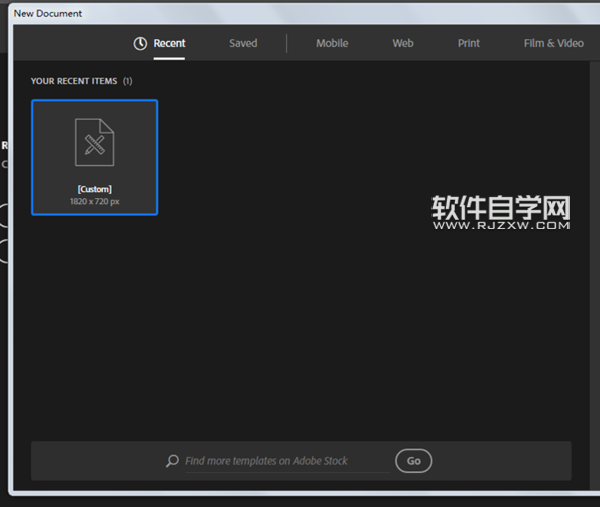Select the pencil document icon in Custom preset
This screenshot has height=507, width=600.
[94, 142]
